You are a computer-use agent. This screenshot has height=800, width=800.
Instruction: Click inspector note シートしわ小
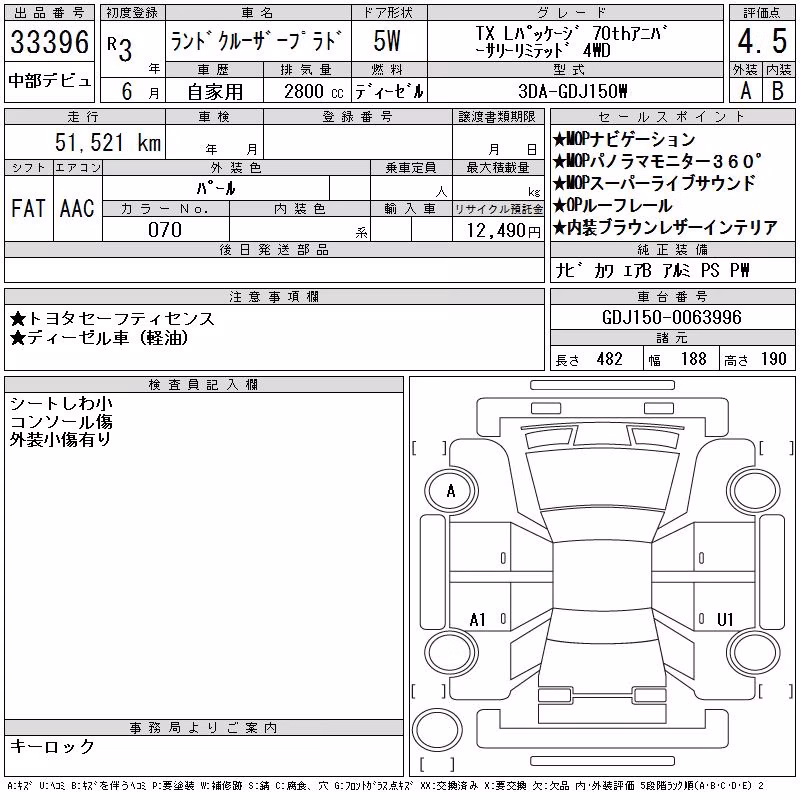[61, 404]
